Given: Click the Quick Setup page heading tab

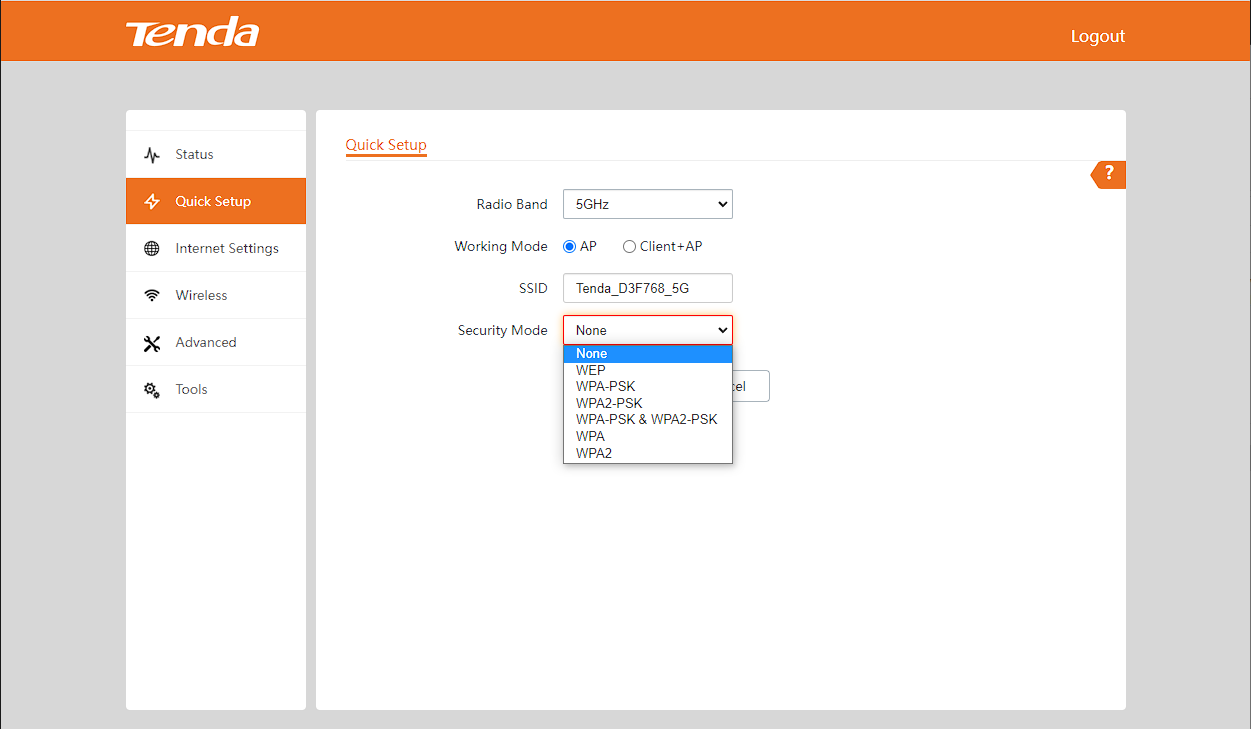Looking at the screenshot, I should pyautogui.click(x=386, y=145).
